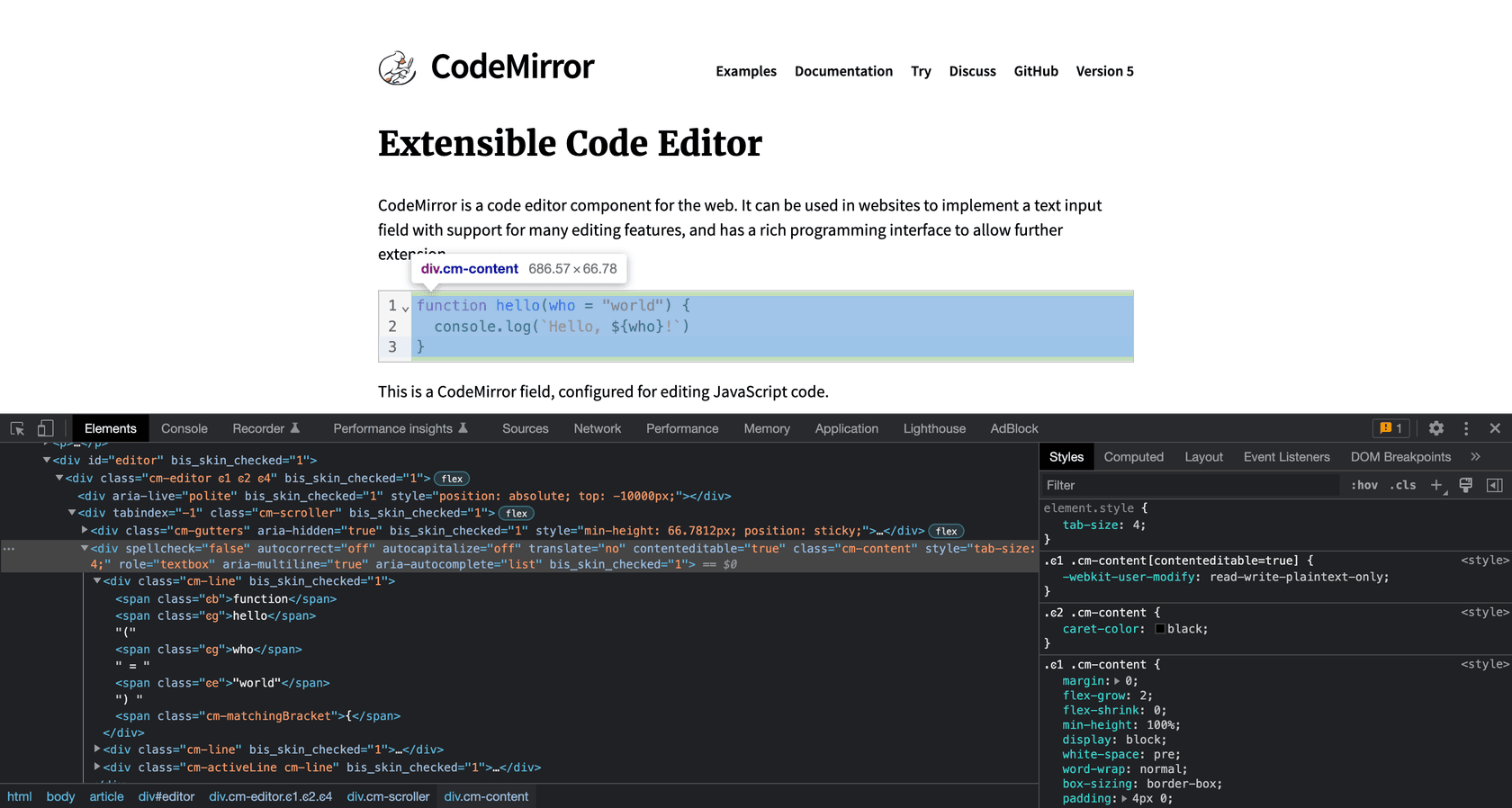Expand the padding shorthand property
The height and width of the screenshot is (808, 1512).
[1124, 798]
